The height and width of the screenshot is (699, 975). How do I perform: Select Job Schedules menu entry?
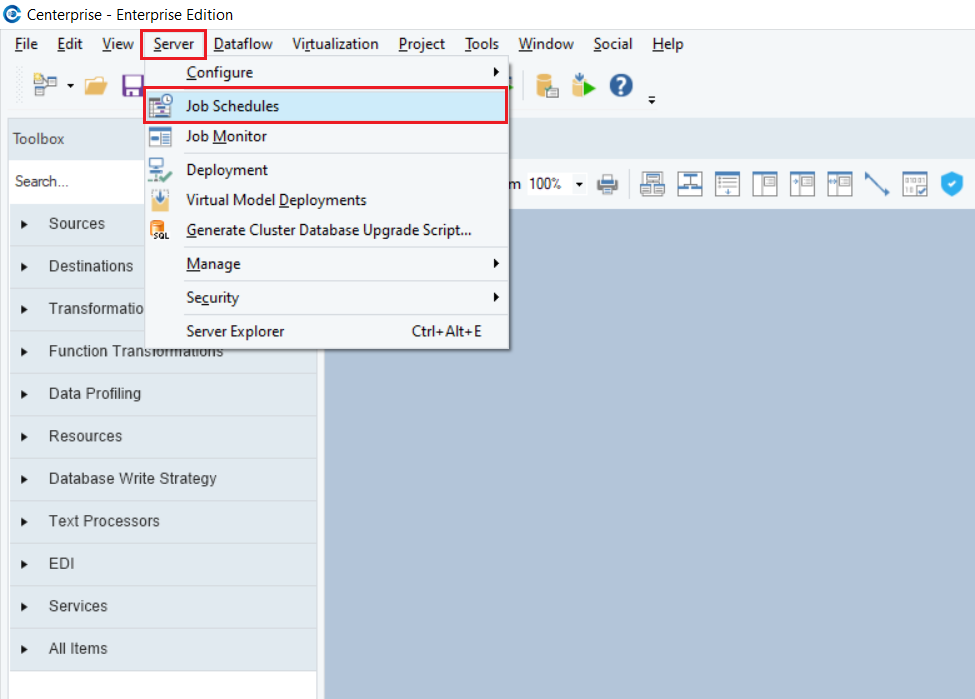pyautogui.click(x=326, y=106)
